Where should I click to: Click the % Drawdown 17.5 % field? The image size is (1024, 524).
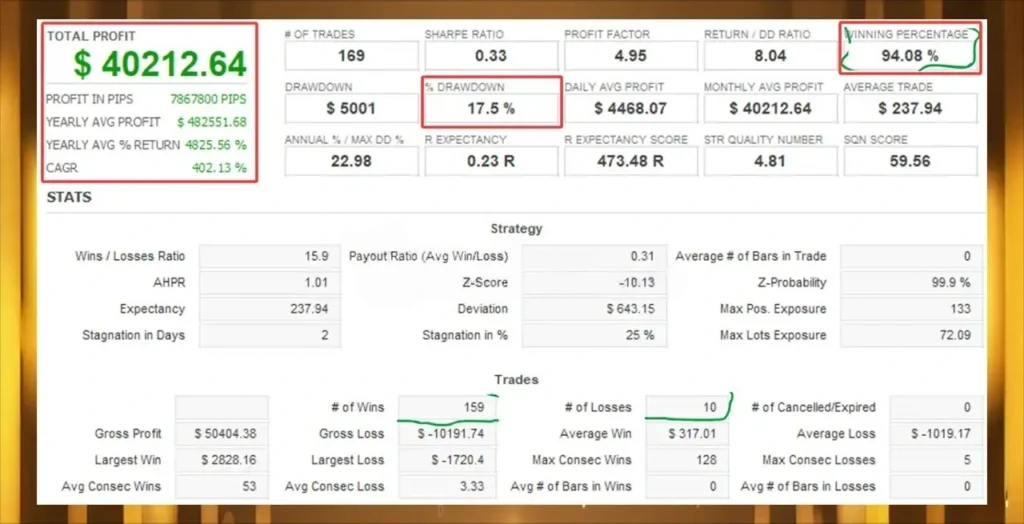click(x=491, y=108)
